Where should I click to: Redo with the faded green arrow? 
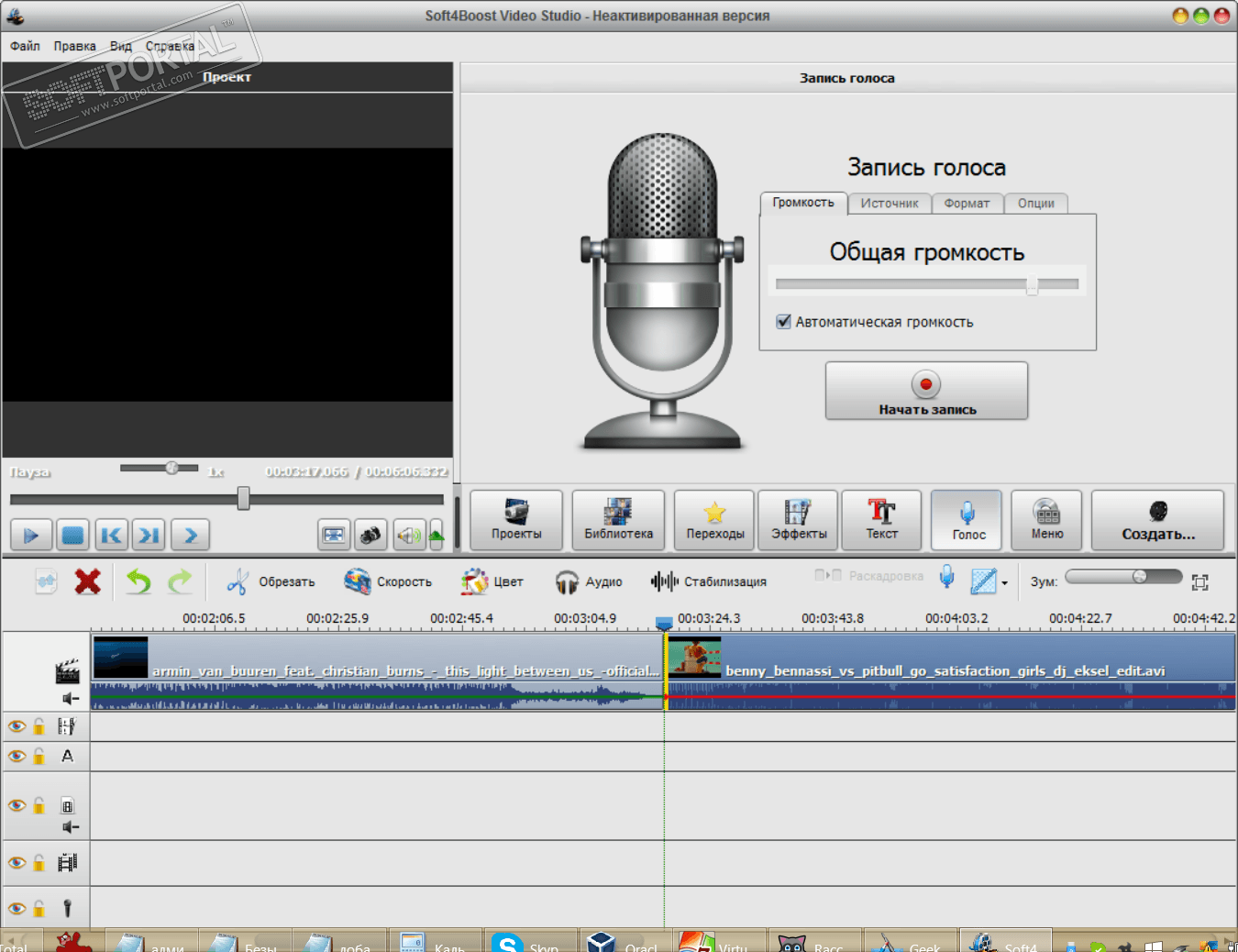click(180, 581)
